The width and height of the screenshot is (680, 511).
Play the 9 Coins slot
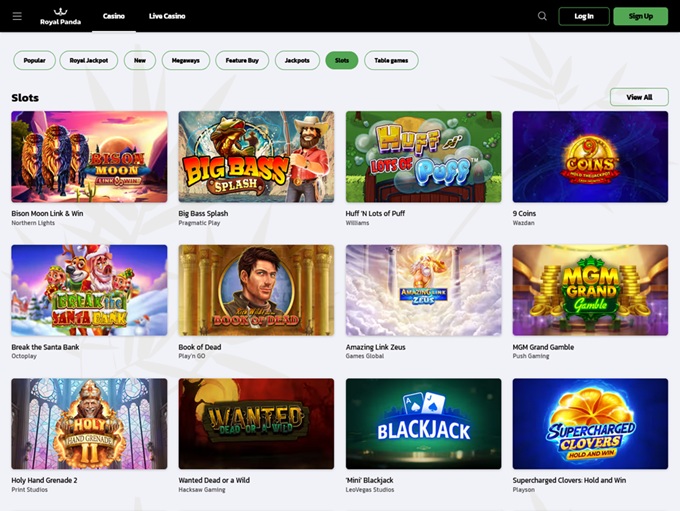click(x=590, y=157)
